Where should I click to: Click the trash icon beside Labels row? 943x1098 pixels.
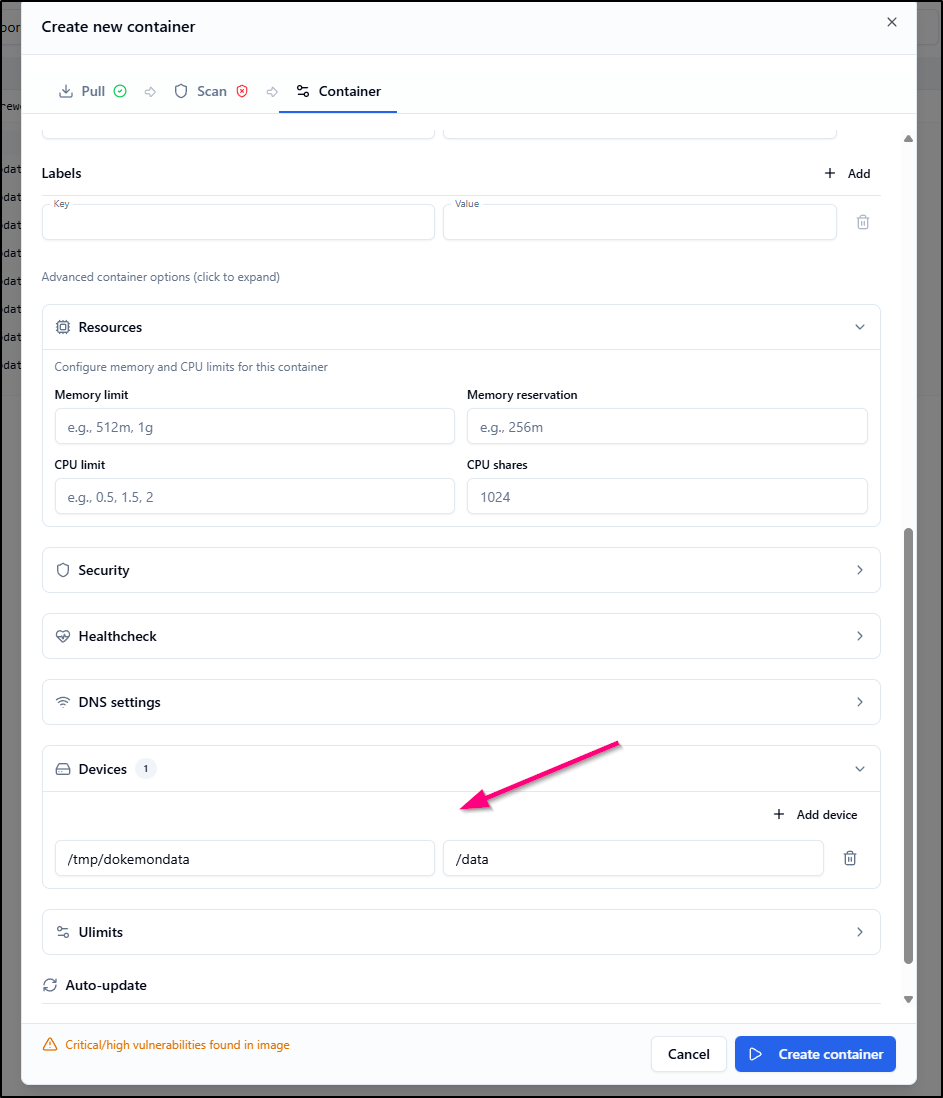point(862,222)
